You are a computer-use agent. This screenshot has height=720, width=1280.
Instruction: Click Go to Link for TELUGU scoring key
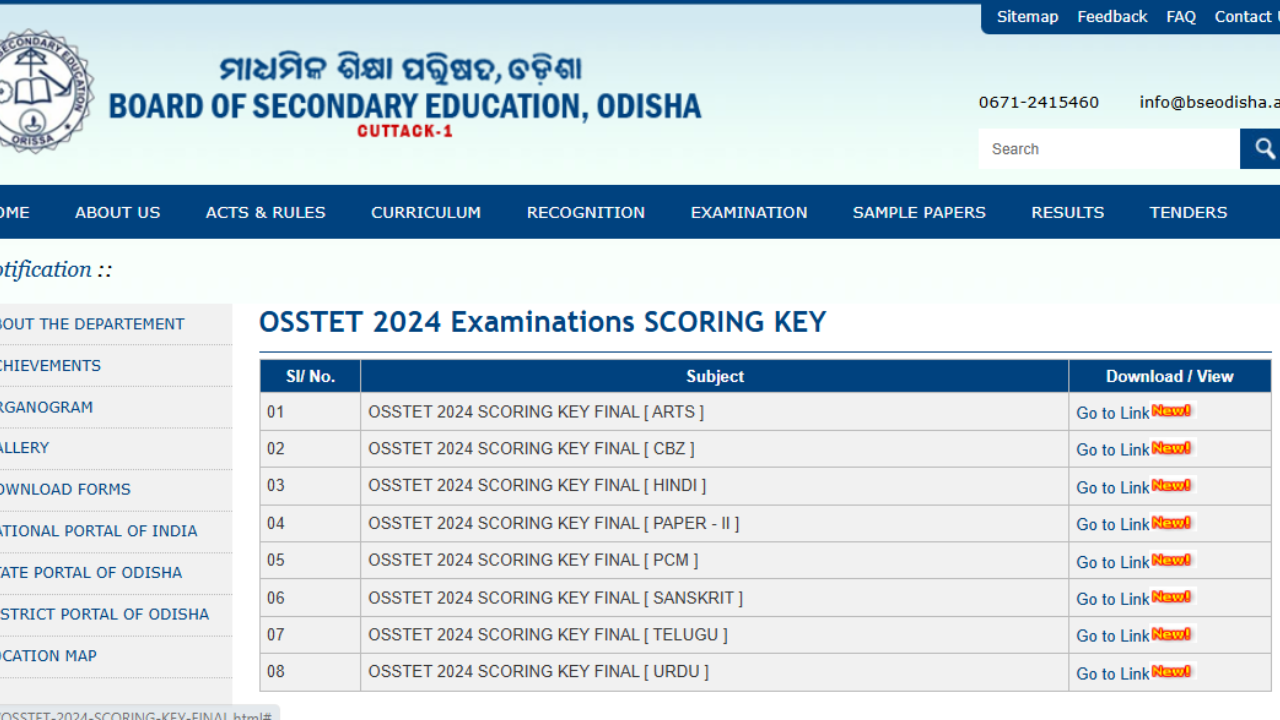point(1112,636)
